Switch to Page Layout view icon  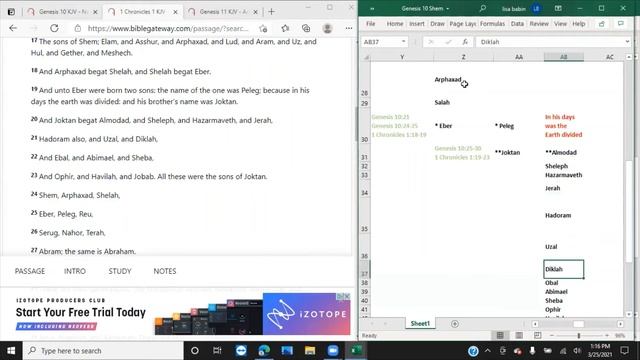pos(519,336)
